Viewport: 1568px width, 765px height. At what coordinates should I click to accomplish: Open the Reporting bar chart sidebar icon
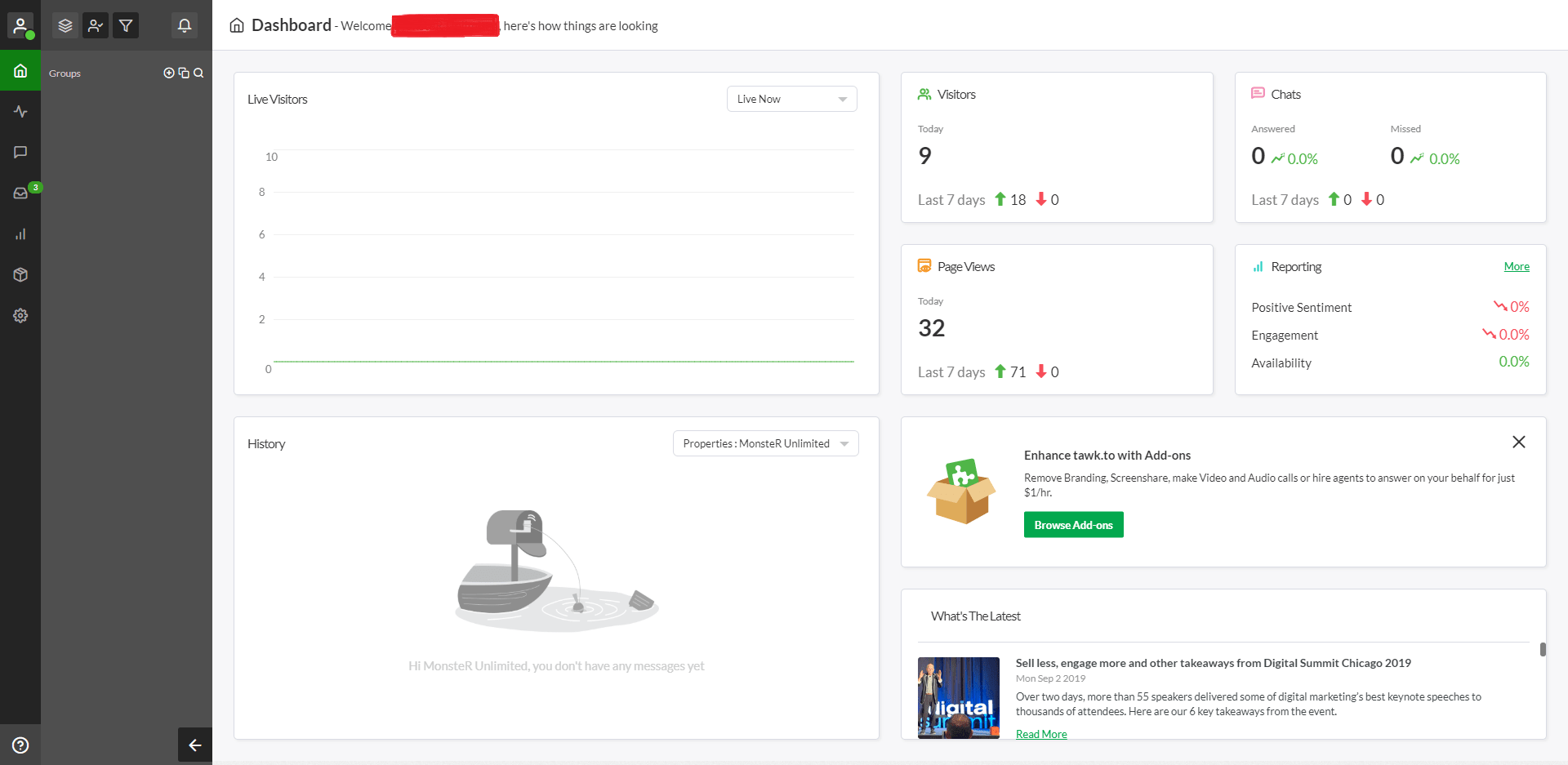20,234
